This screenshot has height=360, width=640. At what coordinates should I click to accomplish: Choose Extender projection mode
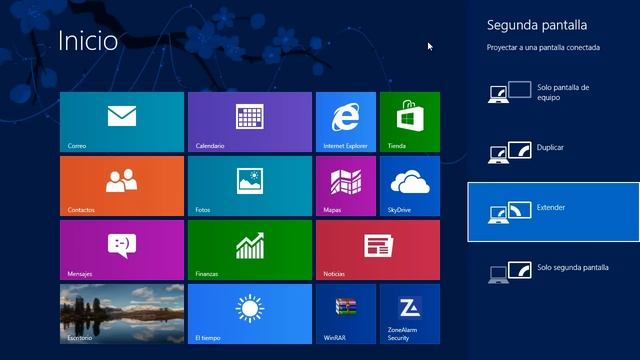tap(553, 212)
